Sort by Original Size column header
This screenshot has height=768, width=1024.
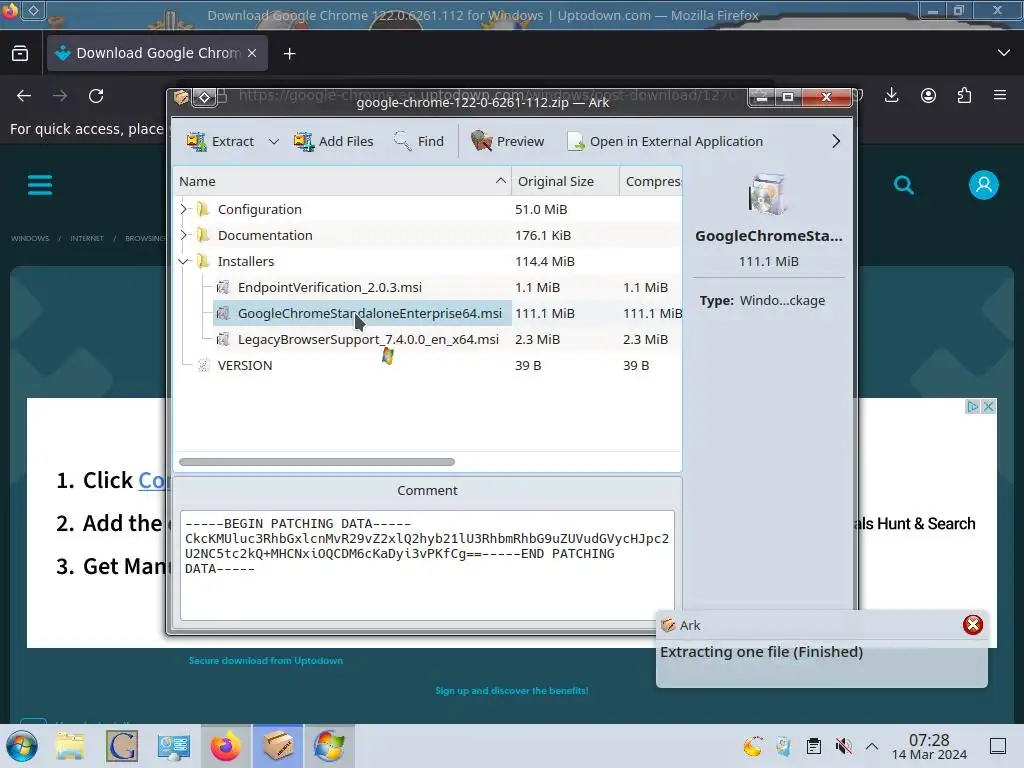coord(565,181)
